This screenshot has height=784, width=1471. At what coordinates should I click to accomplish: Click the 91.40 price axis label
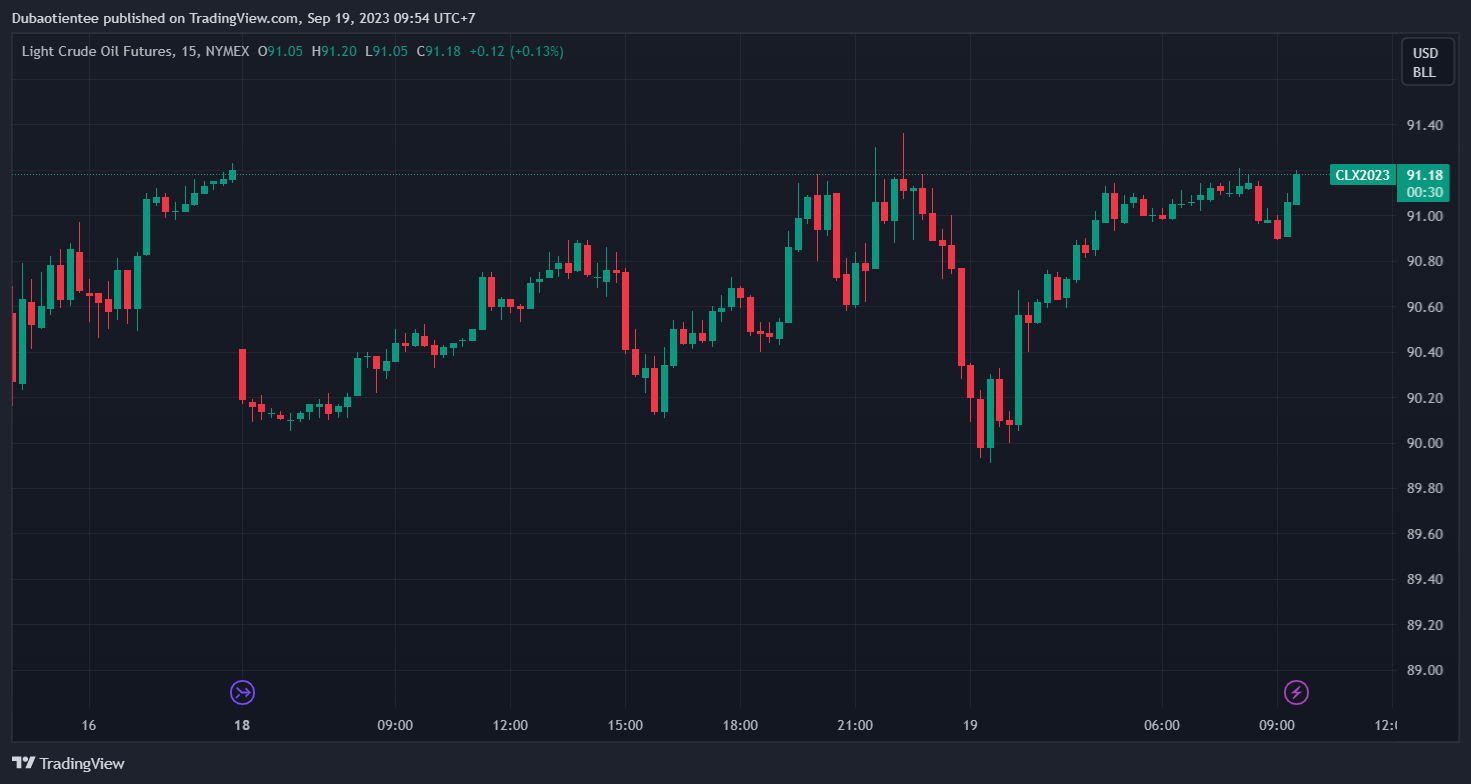(1424, 125)
